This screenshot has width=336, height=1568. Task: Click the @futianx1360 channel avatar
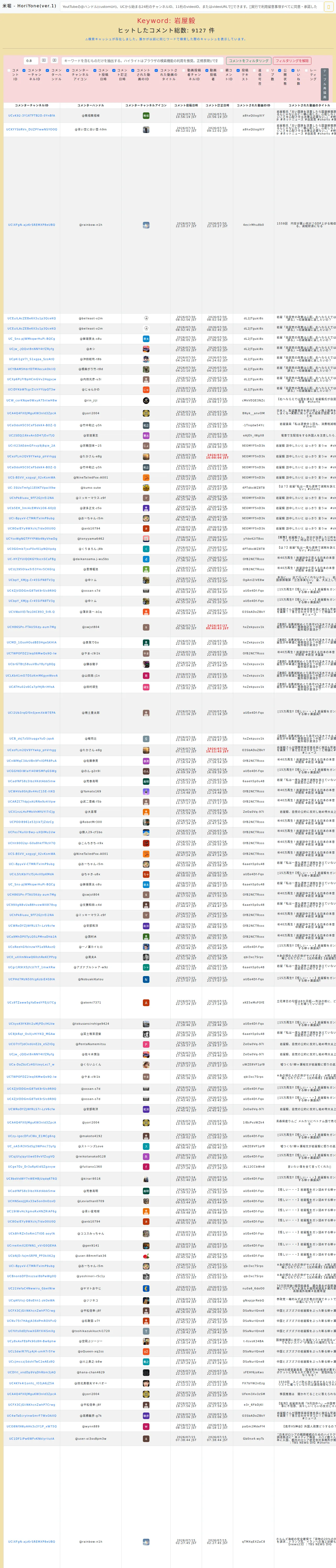pyautogui.click(x=146, y=1167)
